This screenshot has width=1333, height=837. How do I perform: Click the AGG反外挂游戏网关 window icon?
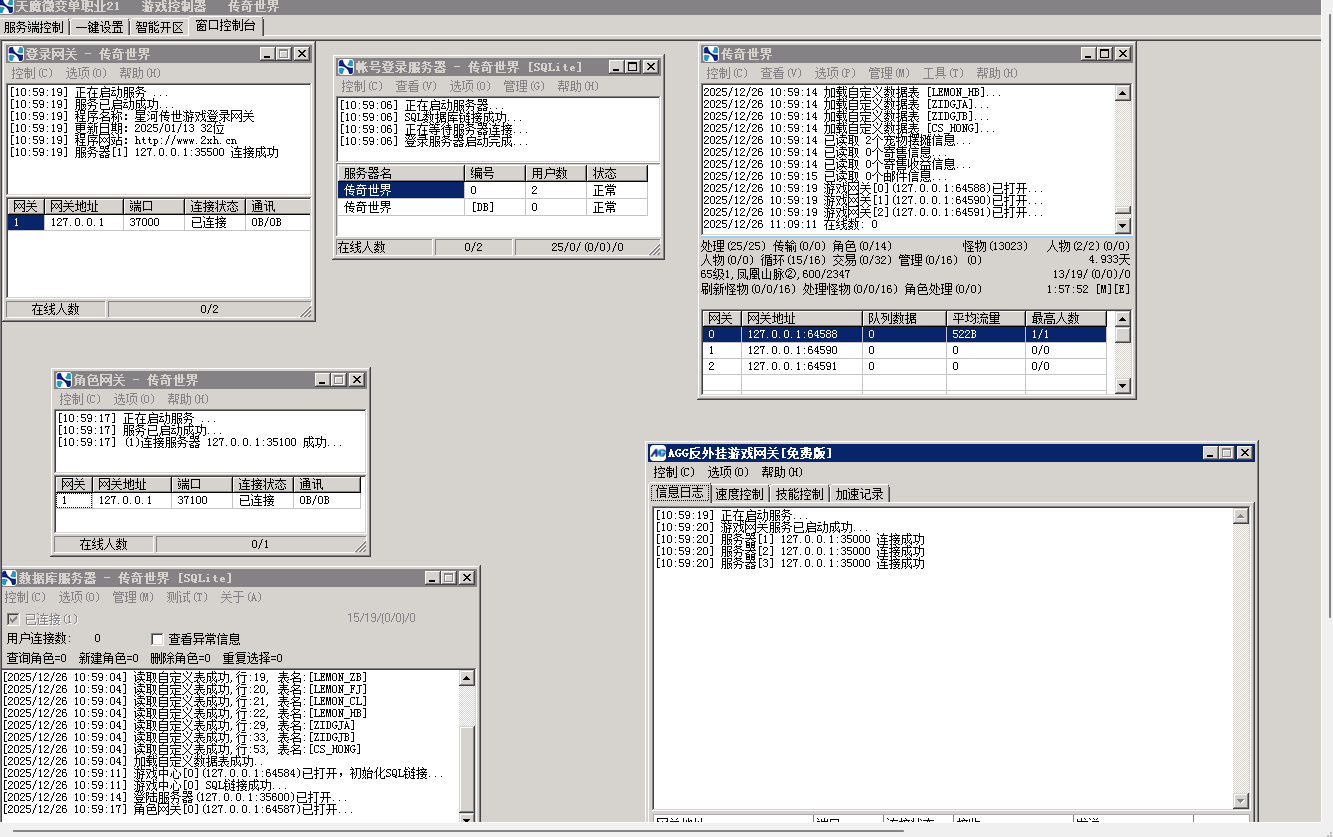[658, 453]
